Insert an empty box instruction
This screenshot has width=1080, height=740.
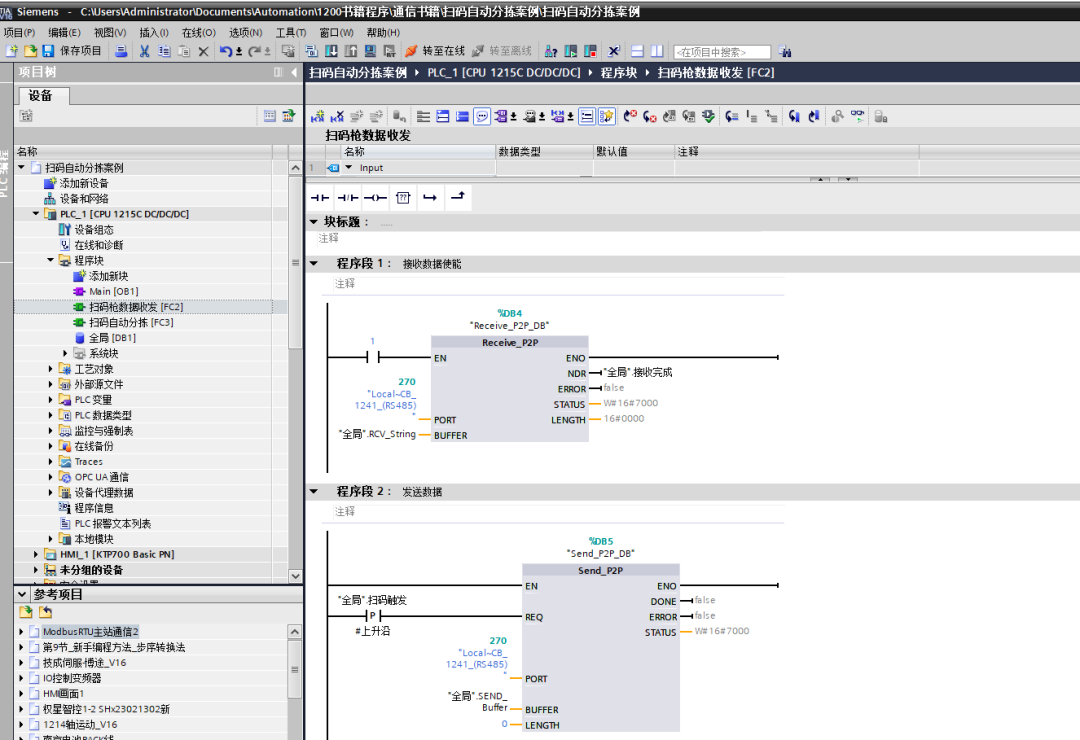(403, 198)
